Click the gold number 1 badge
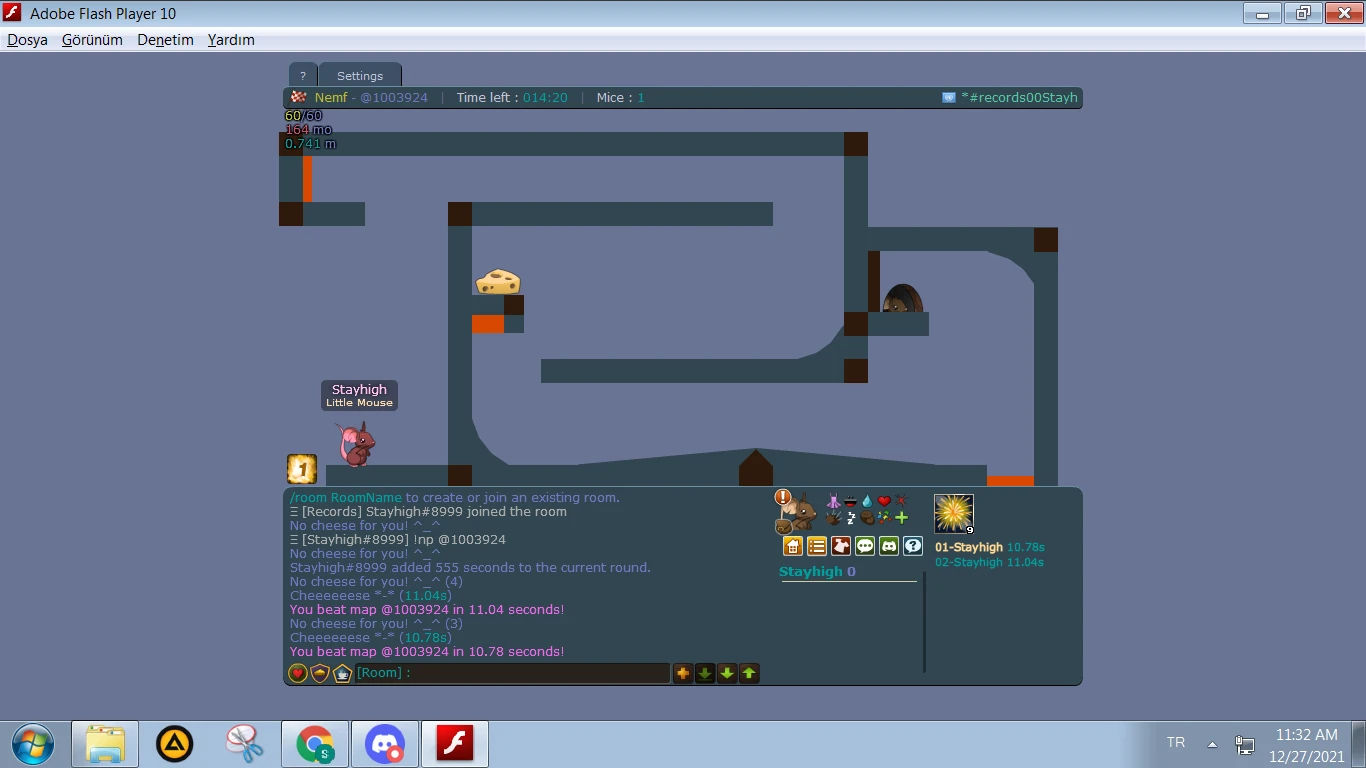Viewport: 1366px width, 768px height. pyautogui.click(x=302, y=469)
